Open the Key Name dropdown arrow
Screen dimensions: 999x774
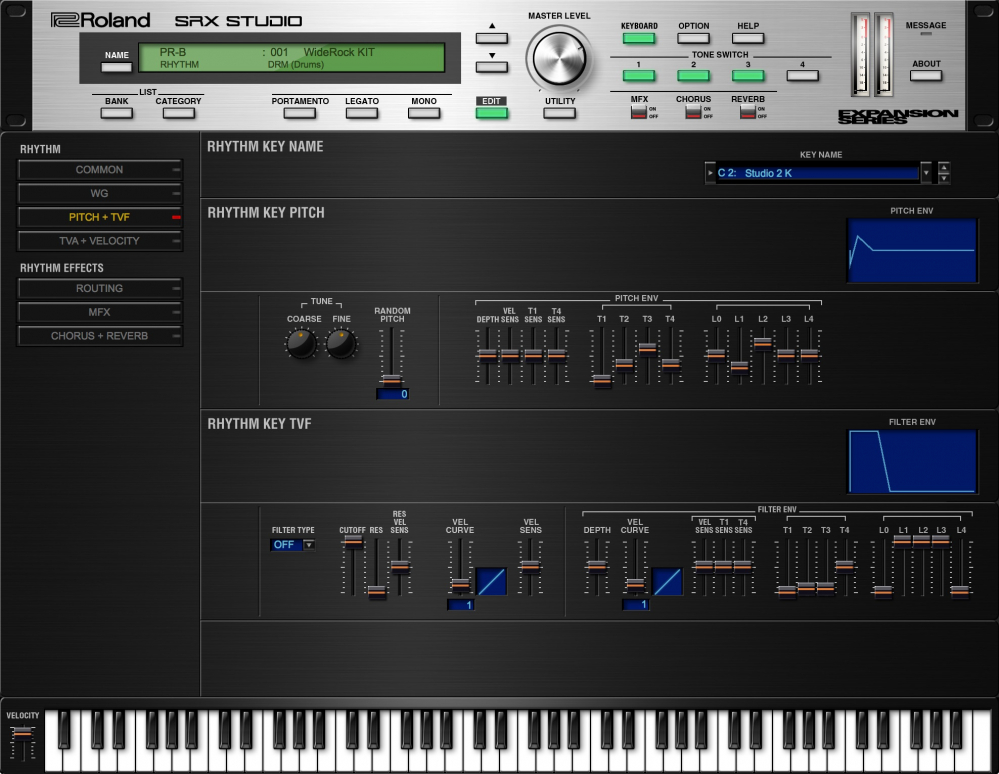point(926,173)
